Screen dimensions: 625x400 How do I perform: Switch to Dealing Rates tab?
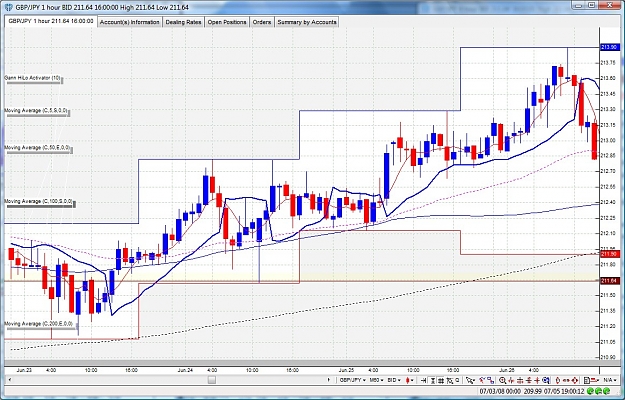183,22
